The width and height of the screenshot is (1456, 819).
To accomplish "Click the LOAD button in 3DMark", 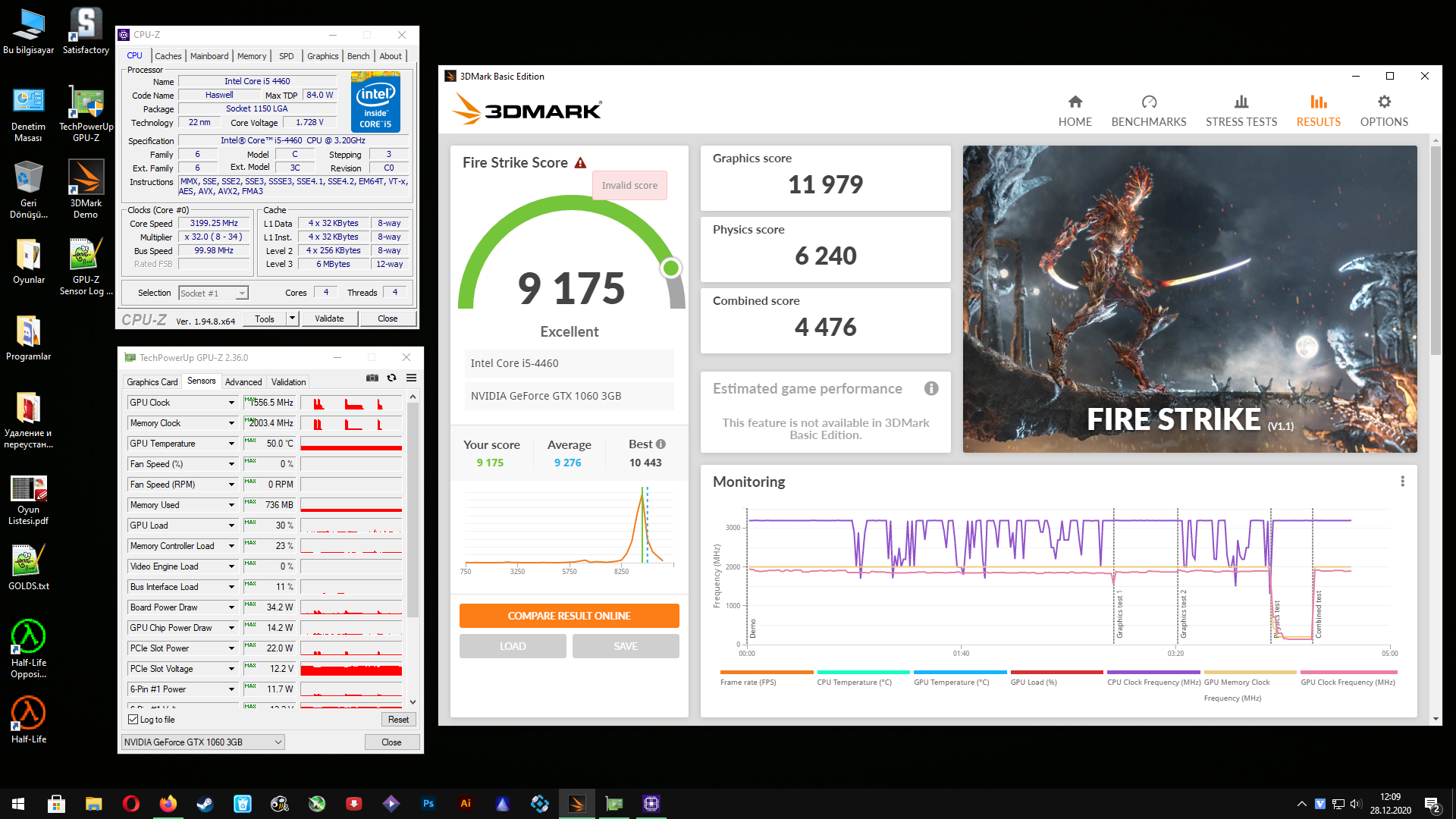I will (x=513, y=646).
